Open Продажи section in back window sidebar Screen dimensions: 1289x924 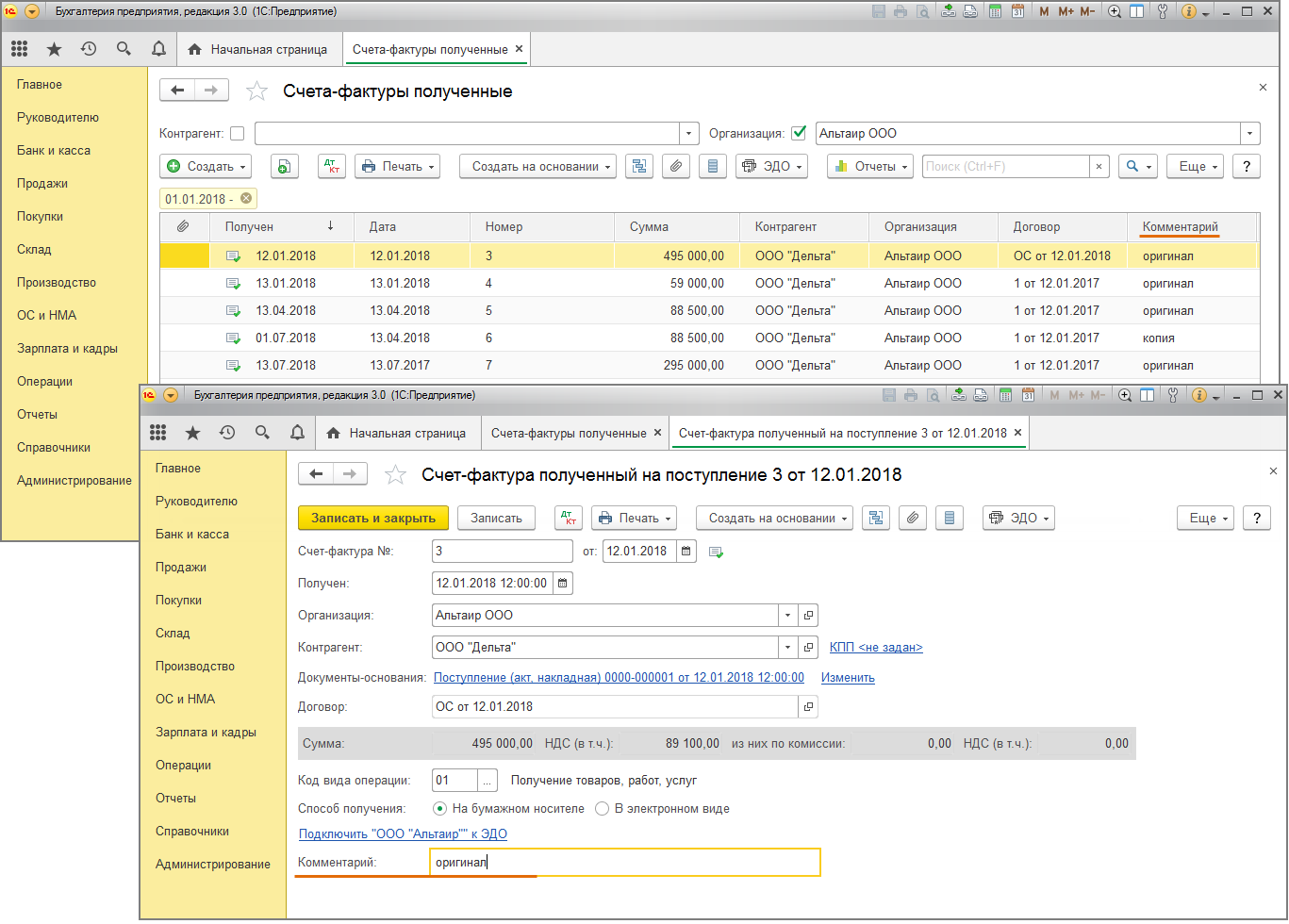click(x=42, y=183)
